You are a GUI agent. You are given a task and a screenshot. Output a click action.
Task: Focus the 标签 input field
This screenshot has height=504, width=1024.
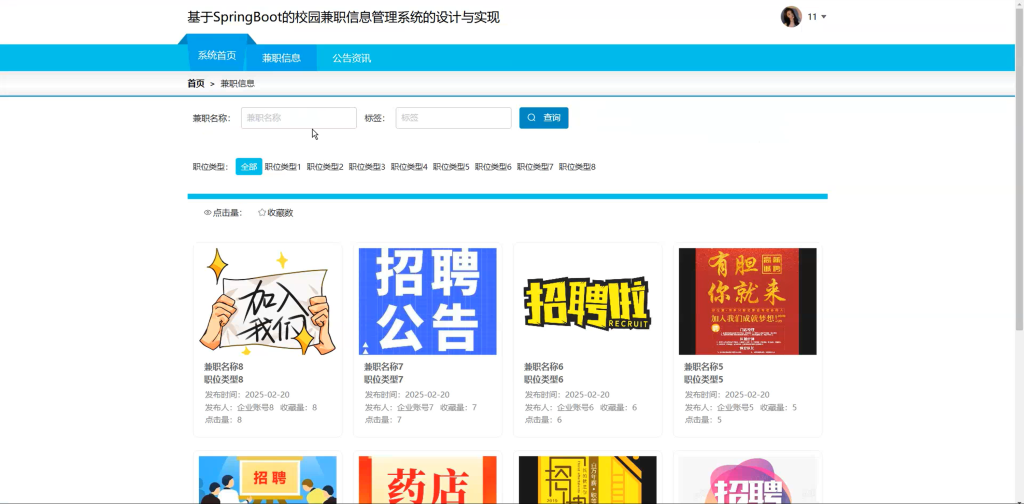pyautogui.click(x=453, y=118)
